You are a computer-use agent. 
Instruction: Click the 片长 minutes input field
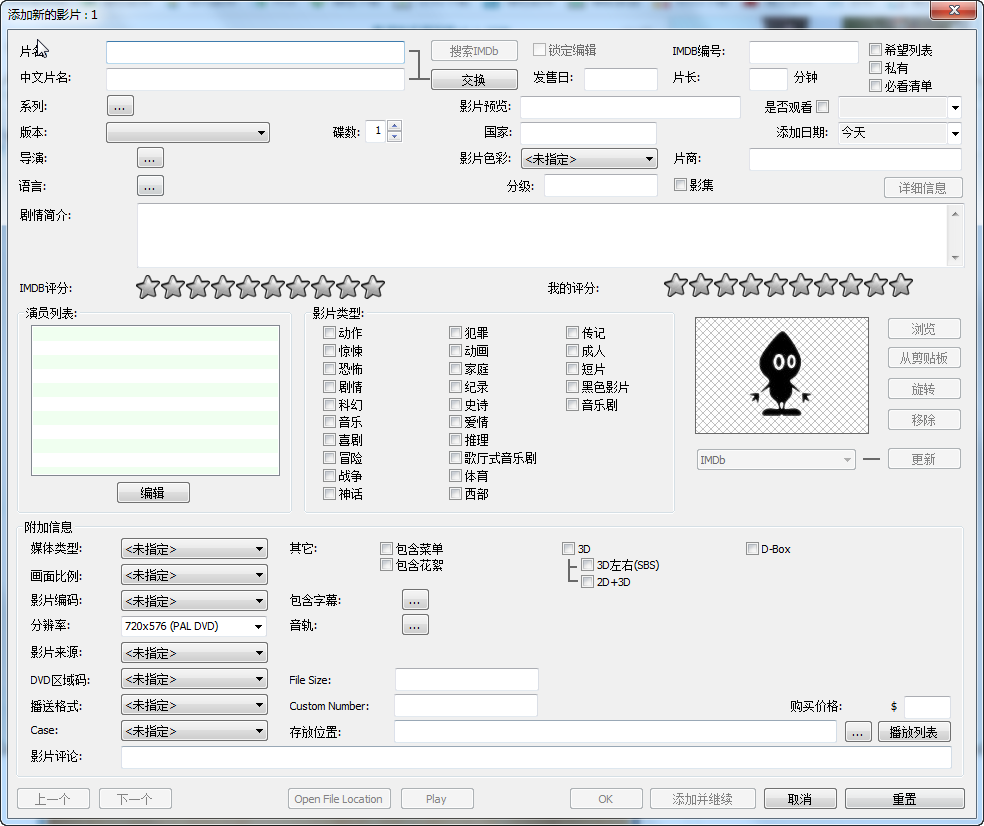pyautogui.click(x=768, y=79)
